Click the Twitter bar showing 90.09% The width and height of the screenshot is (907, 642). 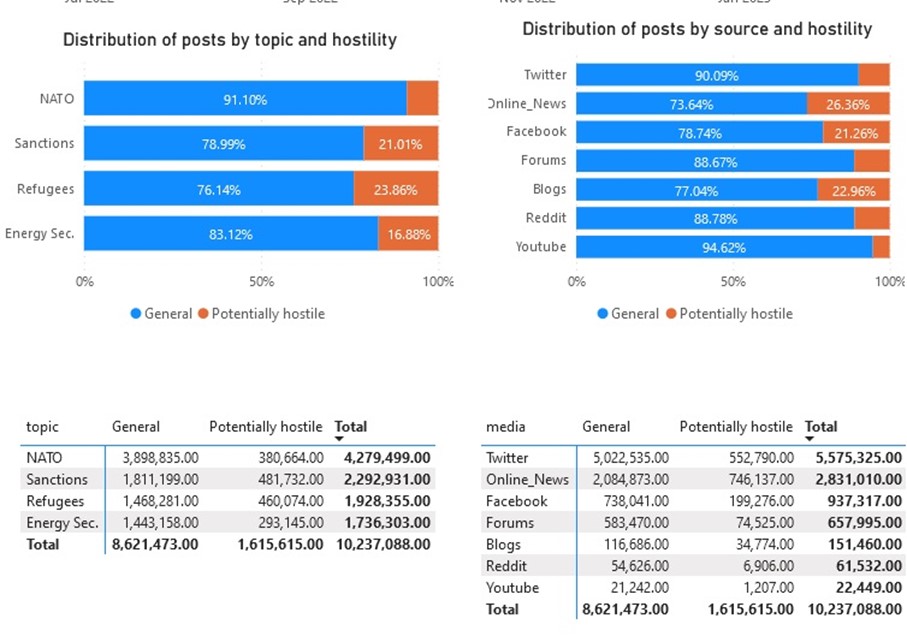[717, 75]
